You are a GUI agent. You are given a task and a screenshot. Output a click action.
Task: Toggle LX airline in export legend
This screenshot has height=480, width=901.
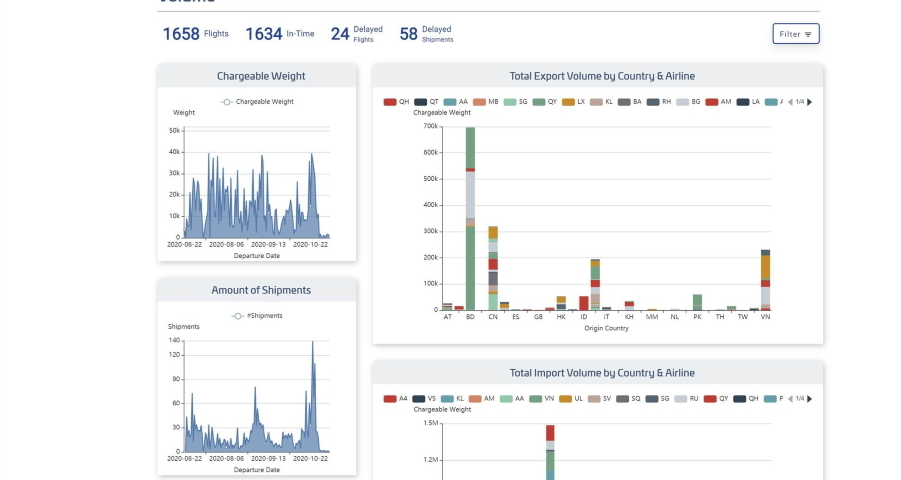574,102
